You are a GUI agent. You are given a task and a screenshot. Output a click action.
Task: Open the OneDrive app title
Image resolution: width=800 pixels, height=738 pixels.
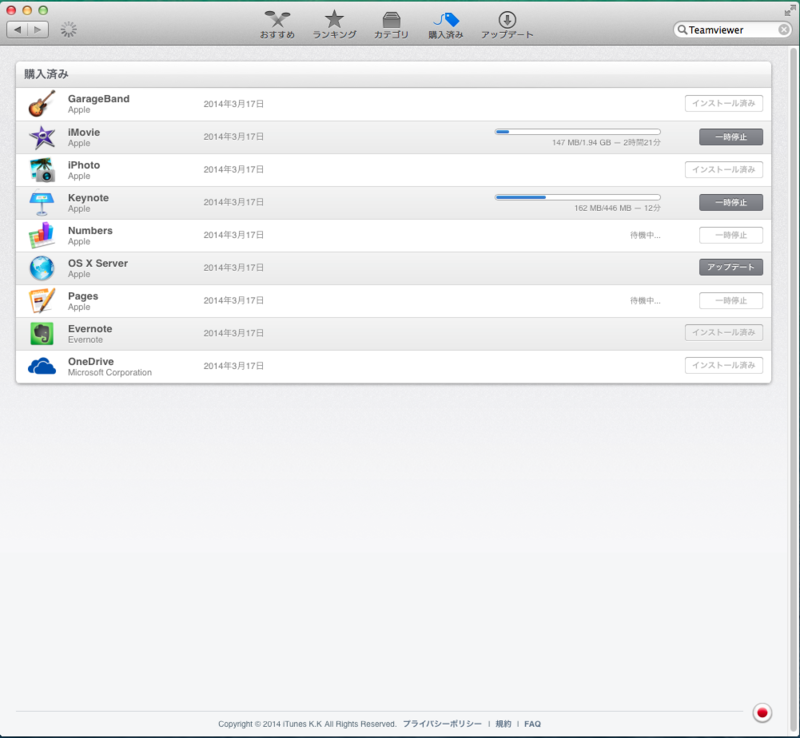point(91,361)
